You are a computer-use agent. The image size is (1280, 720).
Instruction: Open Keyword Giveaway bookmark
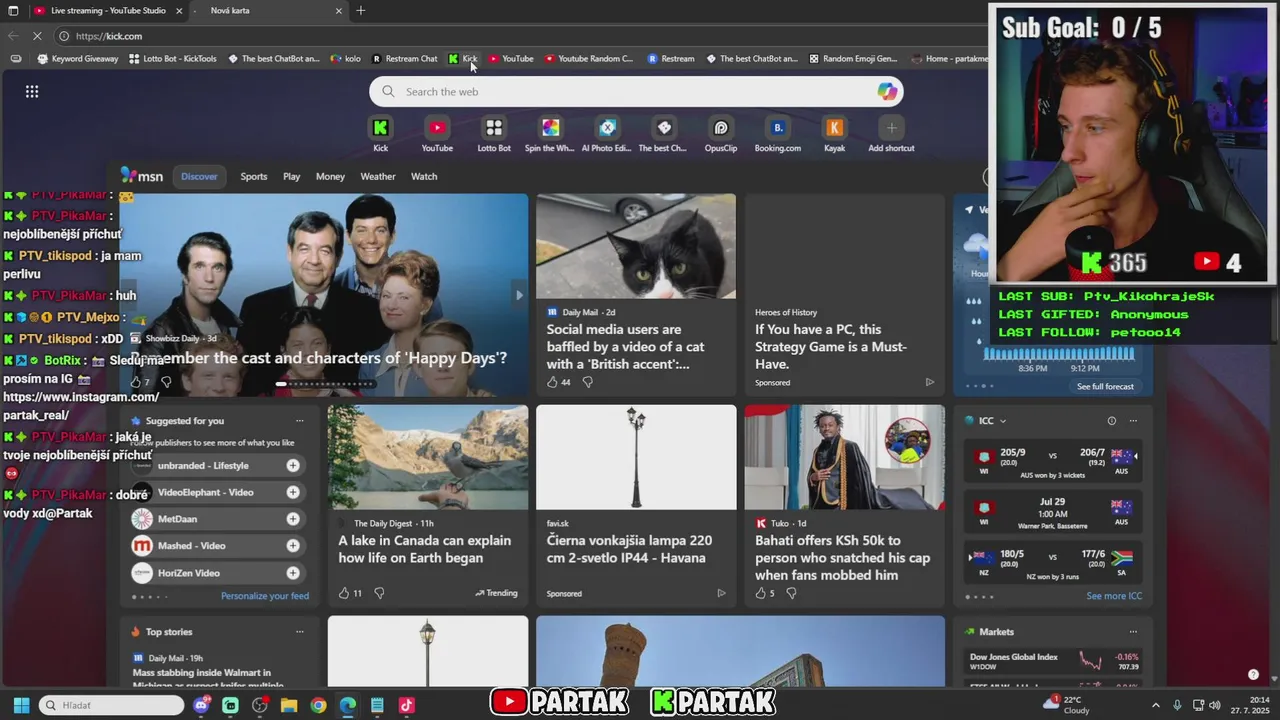(78, 59)
